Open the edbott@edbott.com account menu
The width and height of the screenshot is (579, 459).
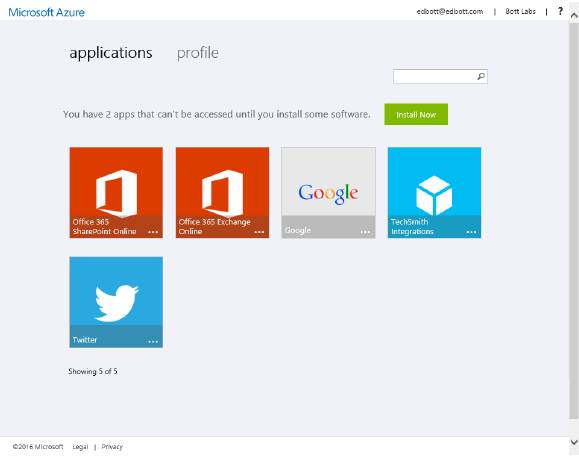click(x=450, y=11)
